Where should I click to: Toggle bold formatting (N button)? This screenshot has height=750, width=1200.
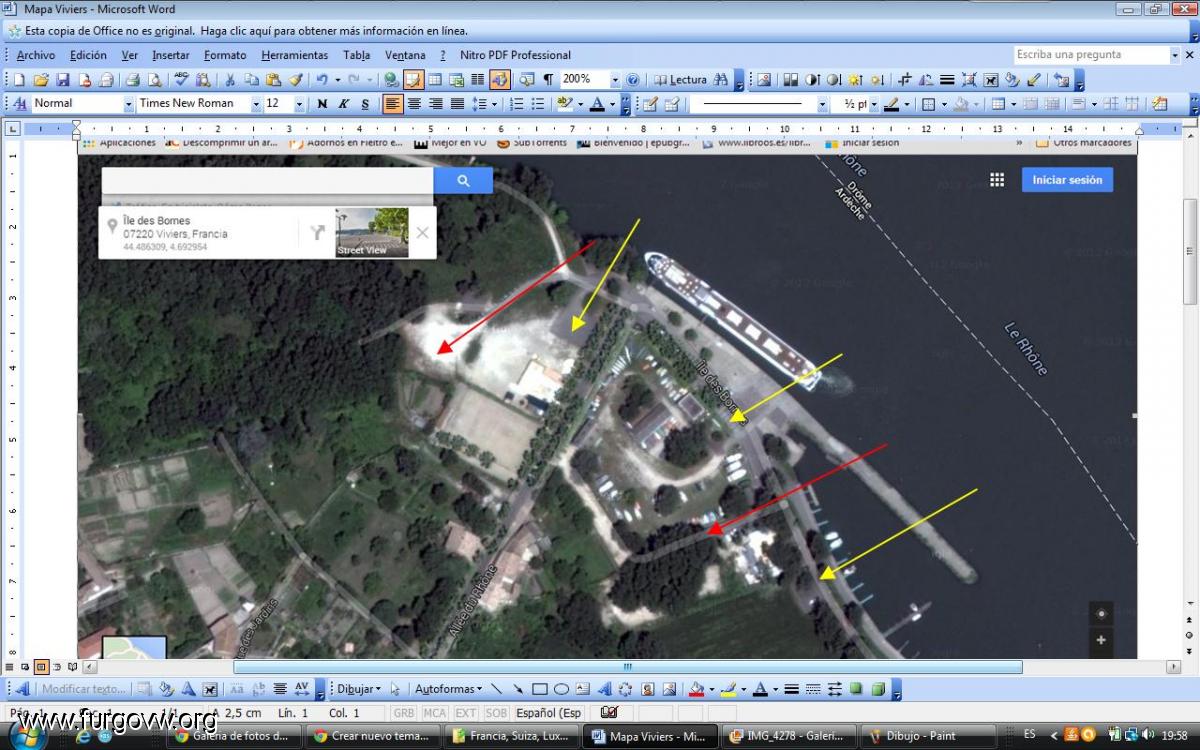322,104
